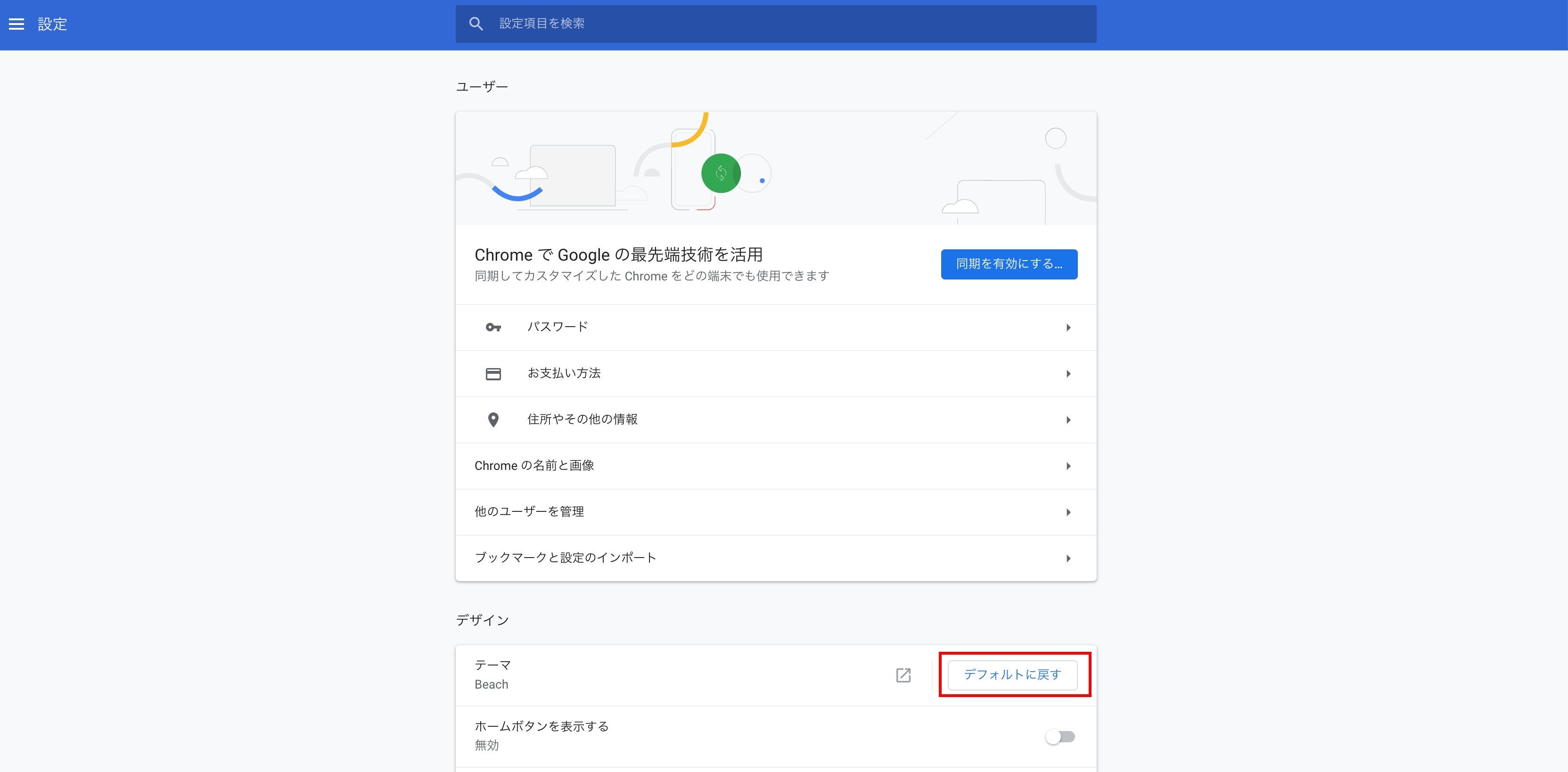Click the Chrome で Google の最先端技術を活用 heading
The height and width of the screenshot is (772, 1568).
click(x=618, y=255)
